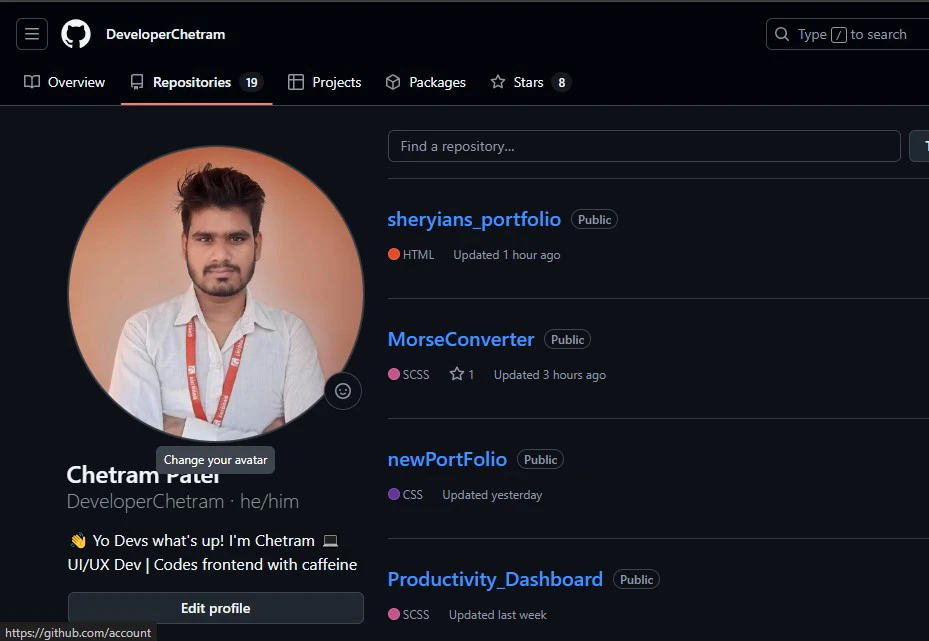
Task: Click the orange HTML language dot
Action: point(392,254)
